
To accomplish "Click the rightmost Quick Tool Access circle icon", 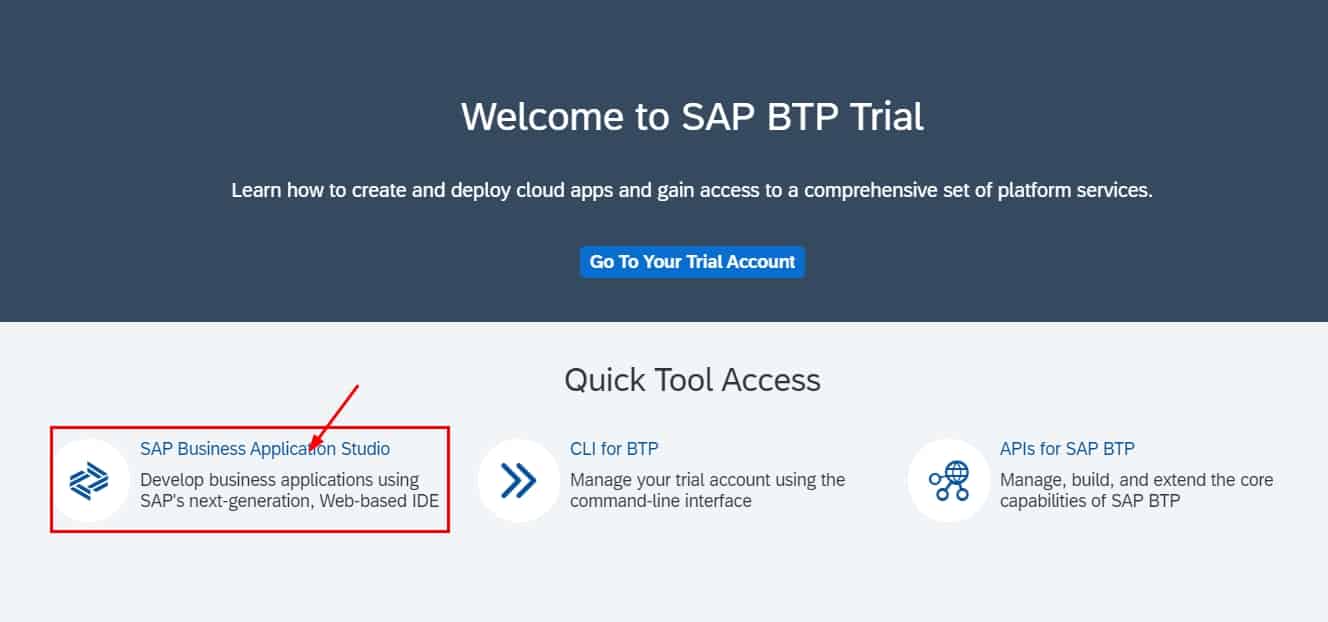I will click(x=946, y=479).
